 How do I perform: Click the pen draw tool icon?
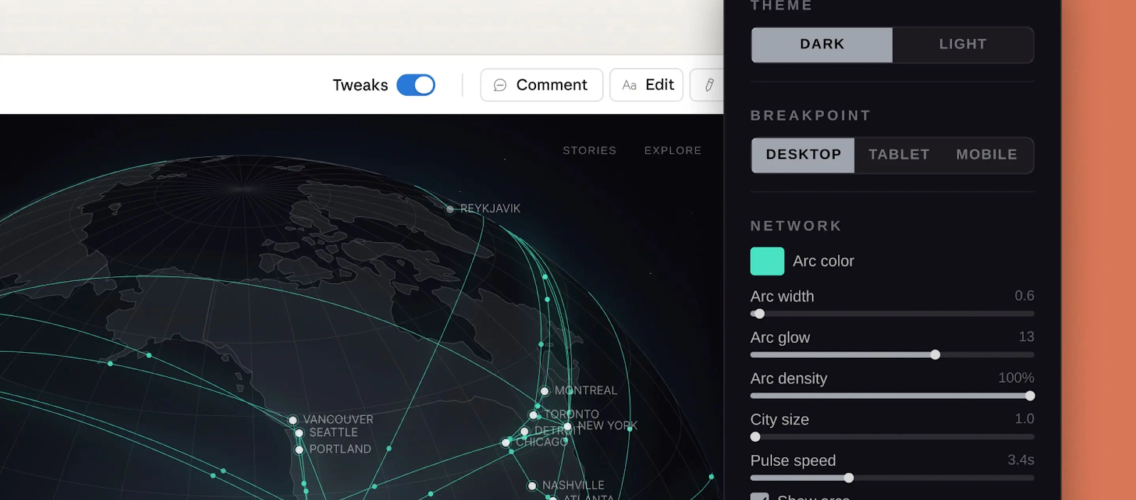tap(708, 85)
